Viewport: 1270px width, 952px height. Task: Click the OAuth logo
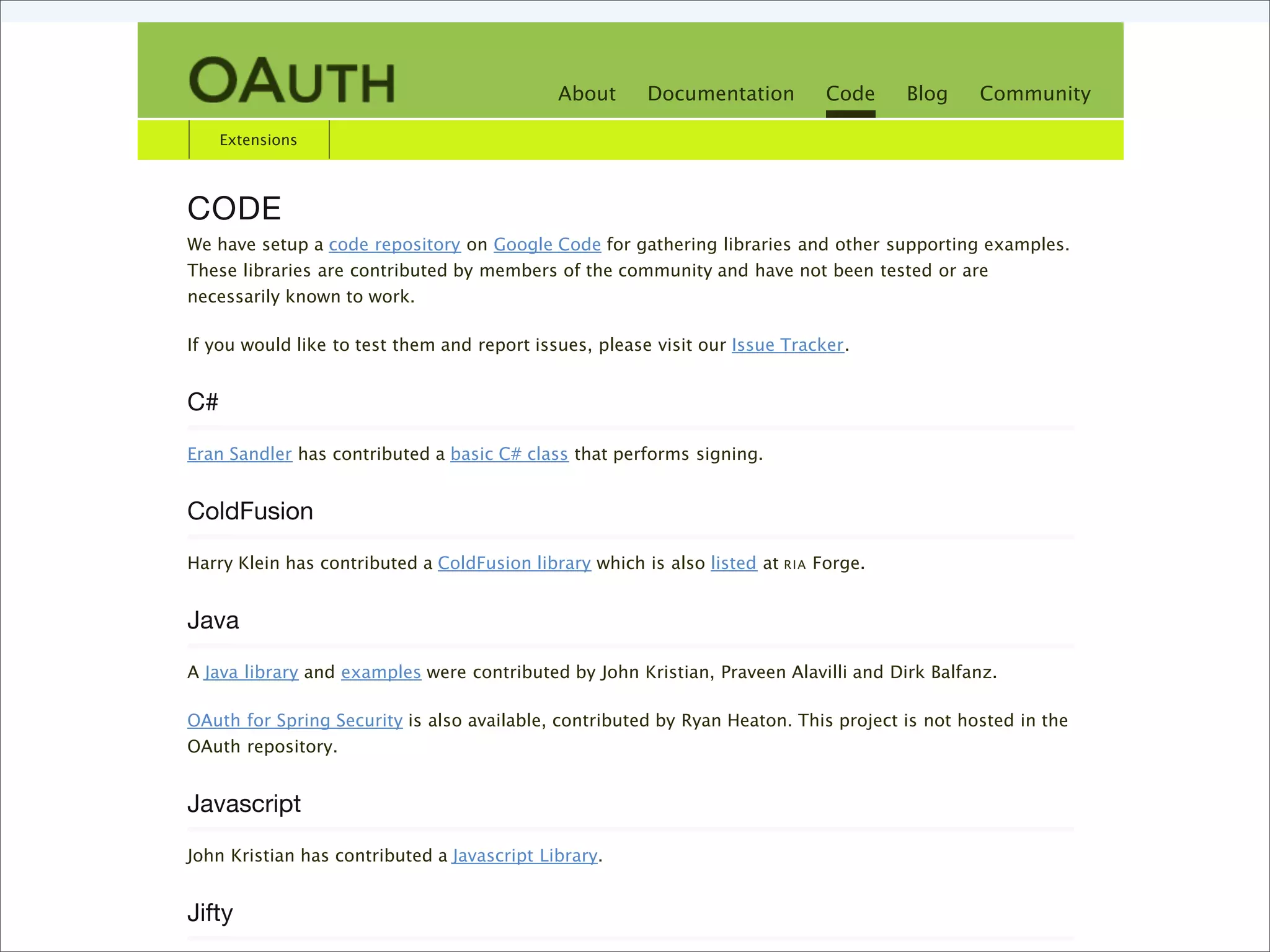click(291, 81)
